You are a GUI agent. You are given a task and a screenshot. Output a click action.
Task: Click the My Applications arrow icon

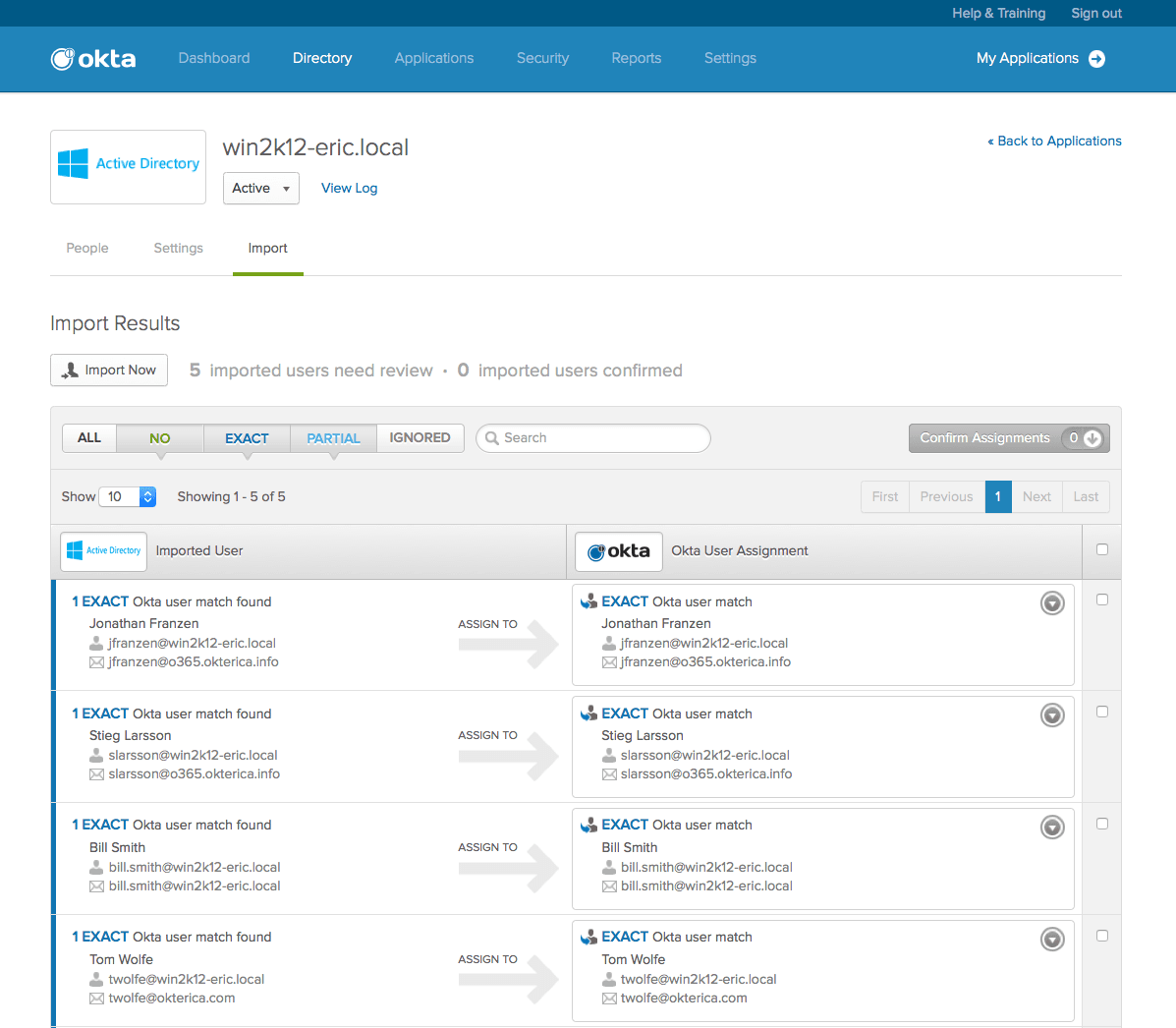pyautogui.click(x=1097, y=59)
